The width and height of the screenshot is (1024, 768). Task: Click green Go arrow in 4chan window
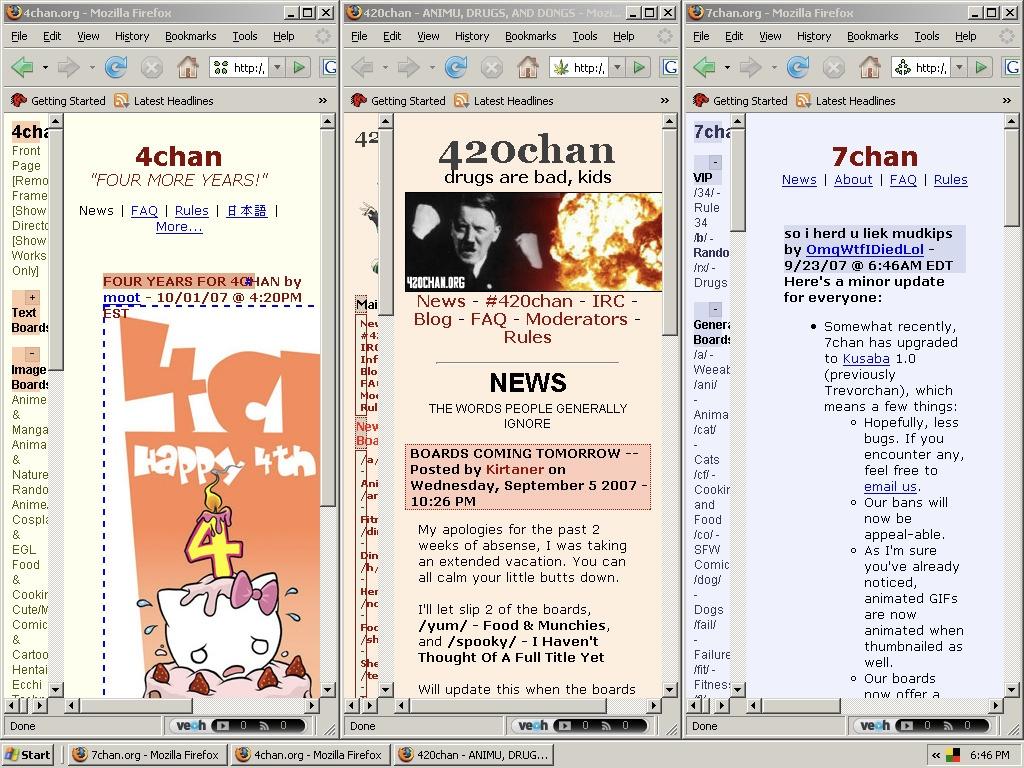pyautogui.click(x=298, y=67)
